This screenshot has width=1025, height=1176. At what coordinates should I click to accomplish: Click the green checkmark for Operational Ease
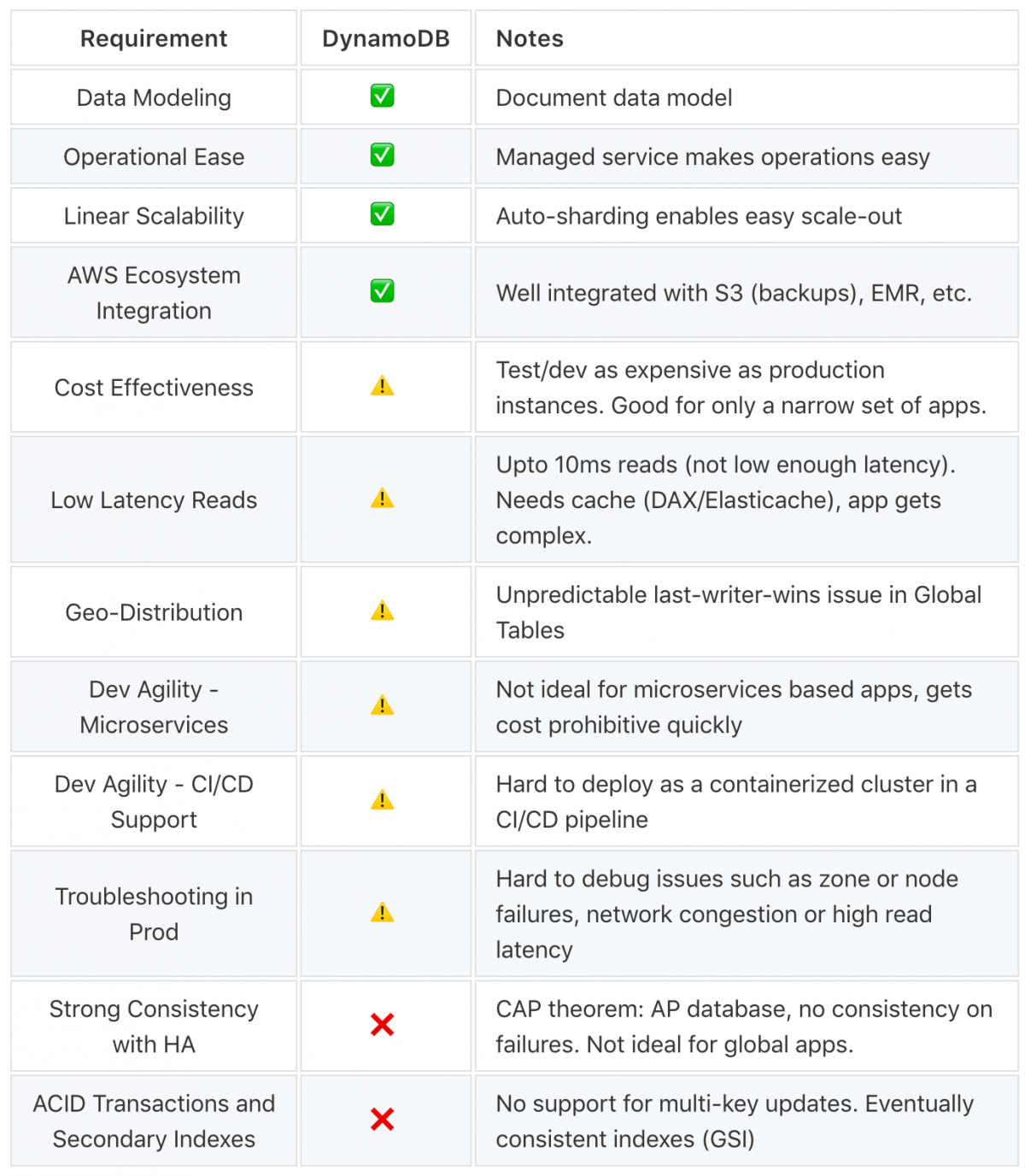coord(382,155)
